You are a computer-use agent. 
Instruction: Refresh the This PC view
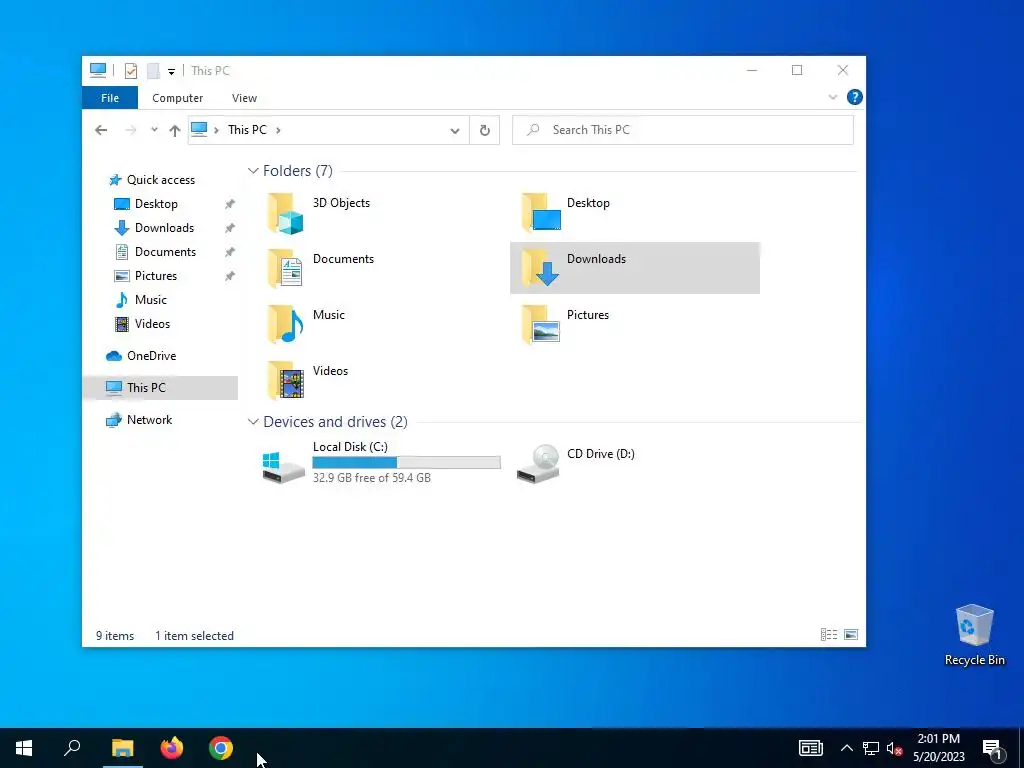[x=485, y=130]
